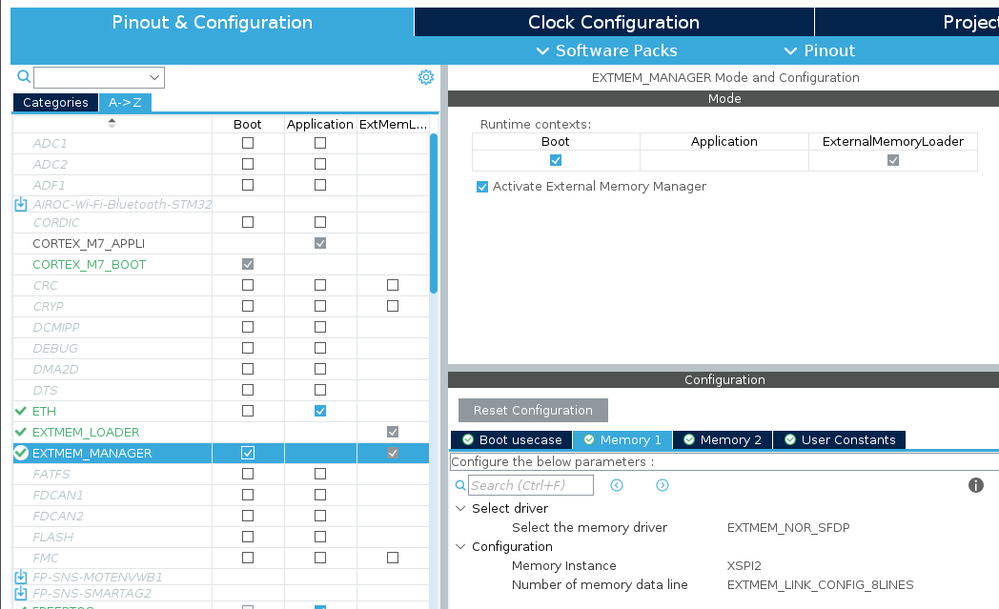Toggle CRC ExtMemLoader checkbox
The width and height of the screenshot is (999, 609).
pos(392,285)
